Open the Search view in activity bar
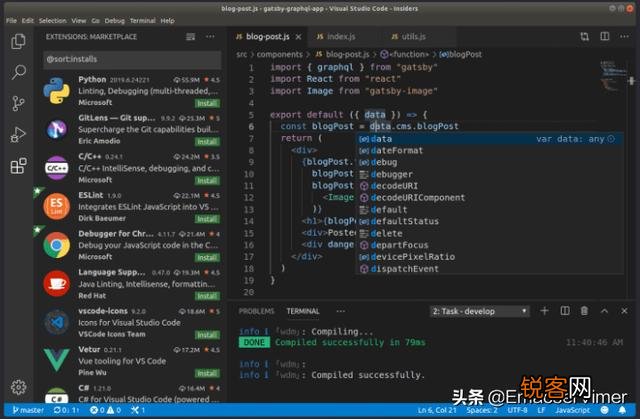Image resolution: width=640 pixels, height=419 pixels. [18, 72]
